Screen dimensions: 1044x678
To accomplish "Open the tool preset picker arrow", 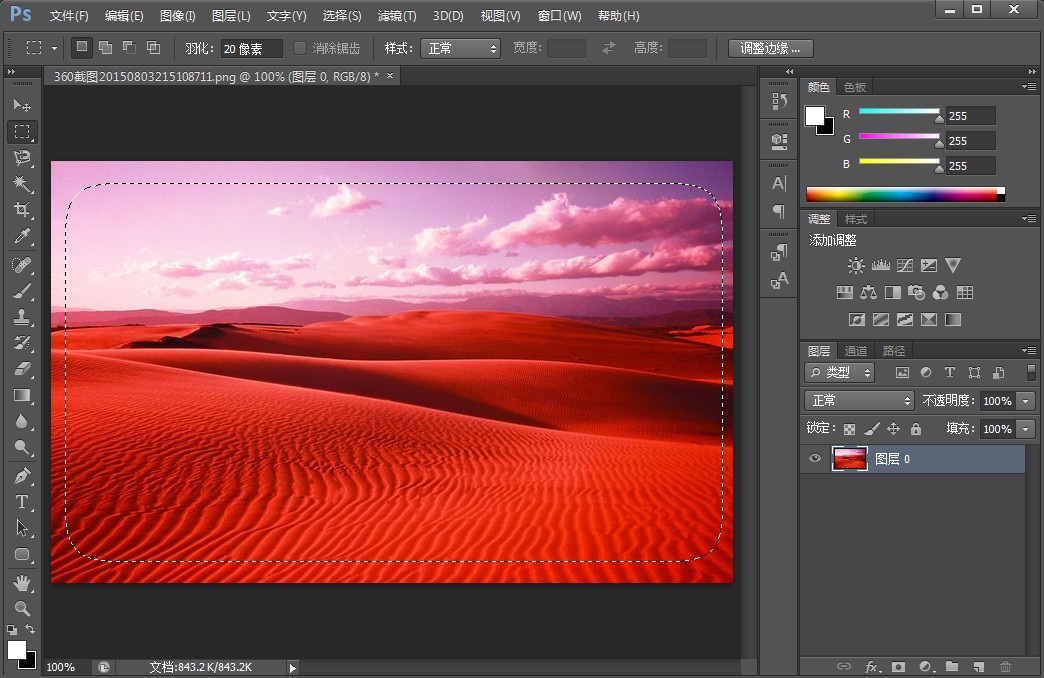I will 55,48.
